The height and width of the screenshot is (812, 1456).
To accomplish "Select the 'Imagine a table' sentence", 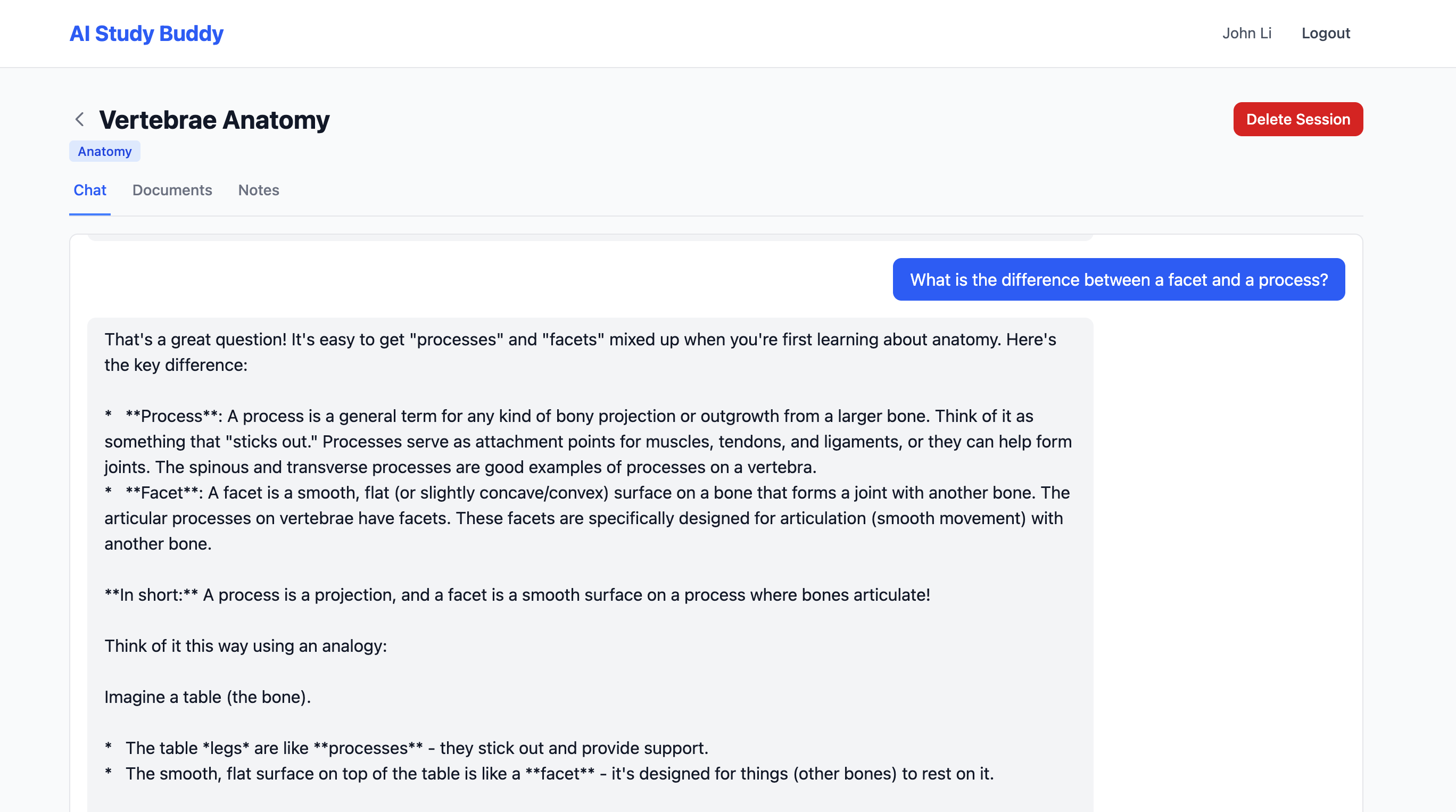I will [x=208, y=697].
